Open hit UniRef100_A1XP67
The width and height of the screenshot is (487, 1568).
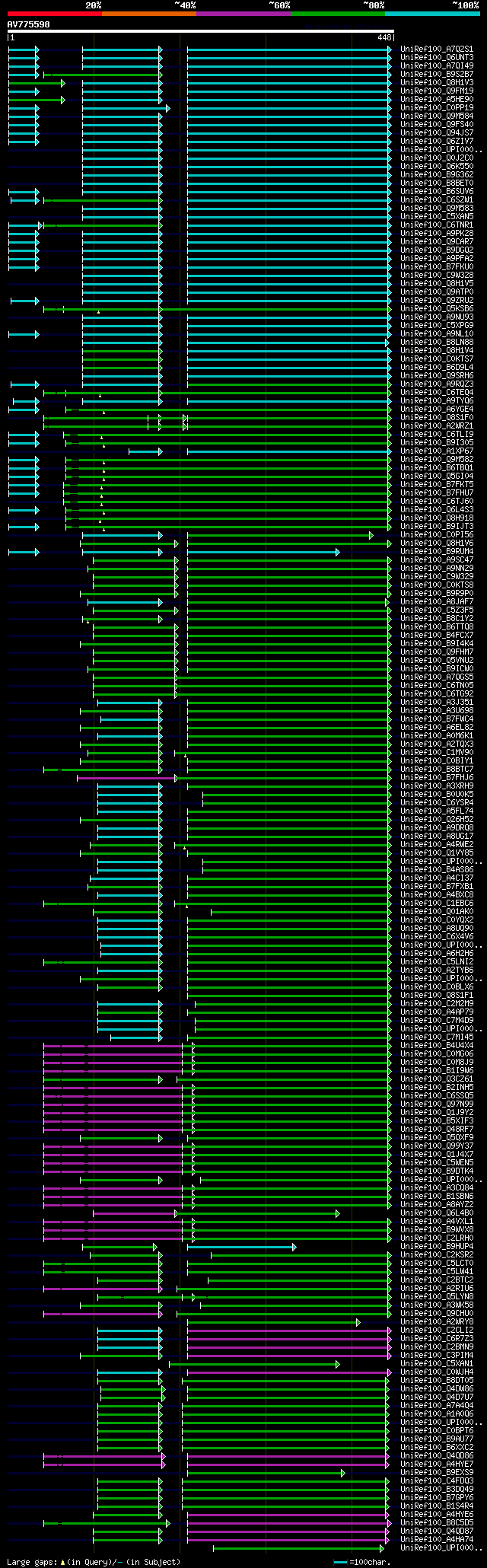click(x=437, y=451)
